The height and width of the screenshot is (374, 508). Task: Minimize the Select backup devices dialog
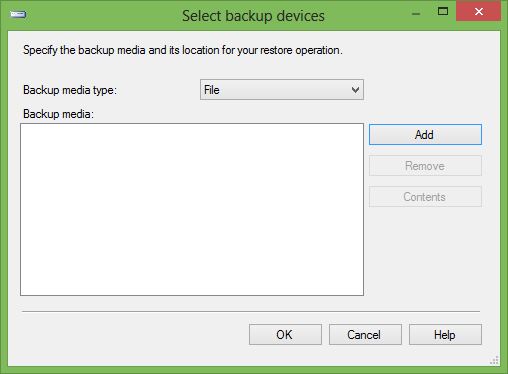[416, 13]
